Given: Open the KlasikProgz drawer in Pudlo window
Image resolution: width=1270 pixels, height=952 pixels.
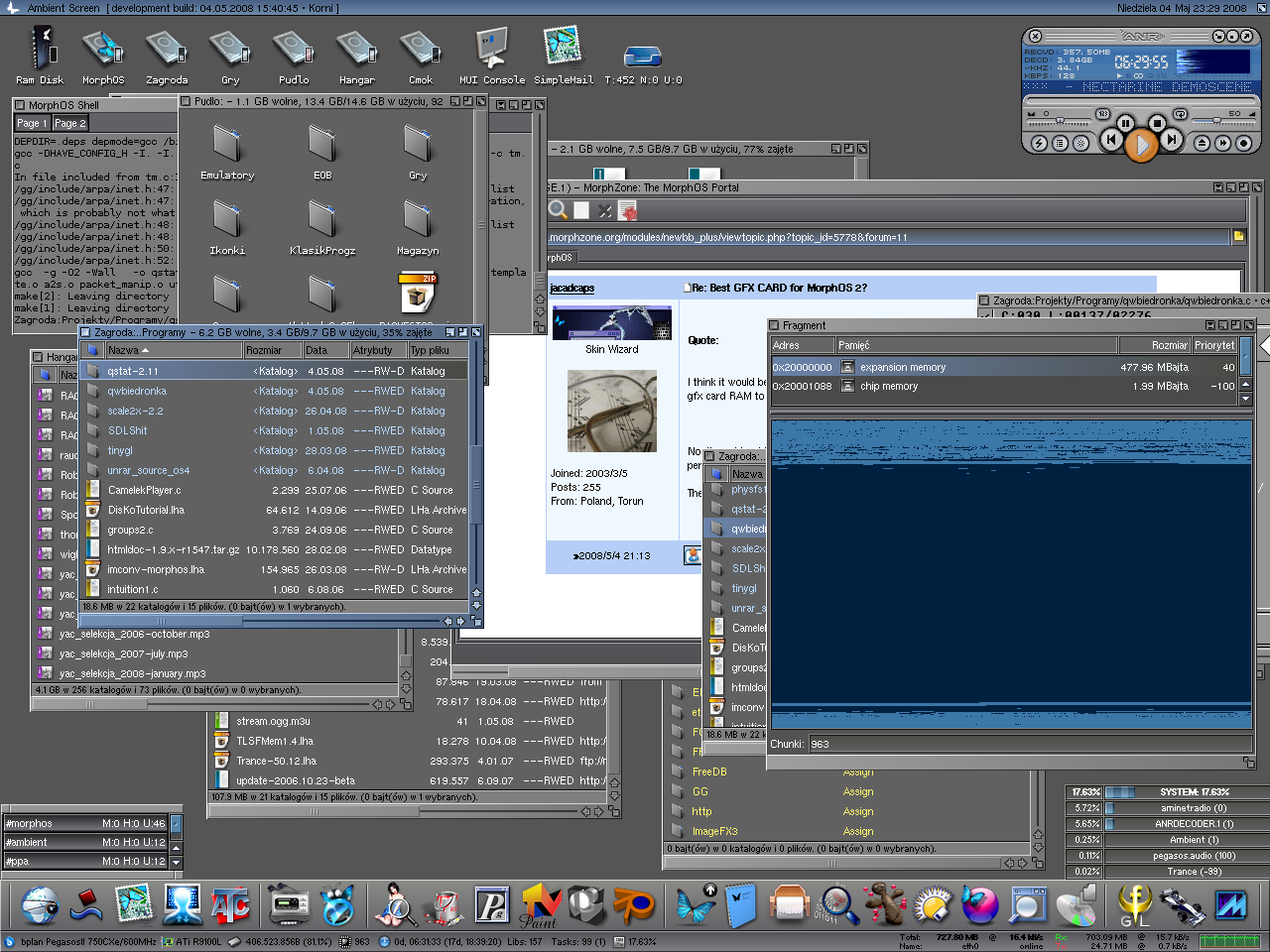Looking at the screenshot, I should click(x=322, y=224).
